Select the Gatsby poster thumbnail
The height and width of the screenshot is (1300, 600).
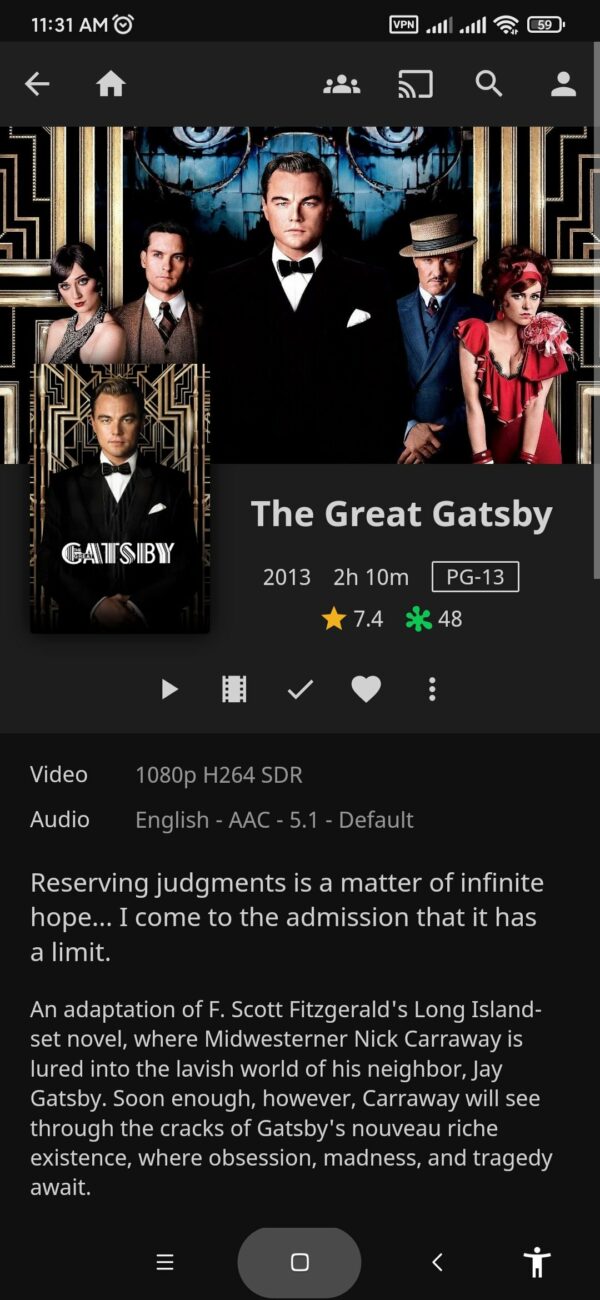[120, 498]
